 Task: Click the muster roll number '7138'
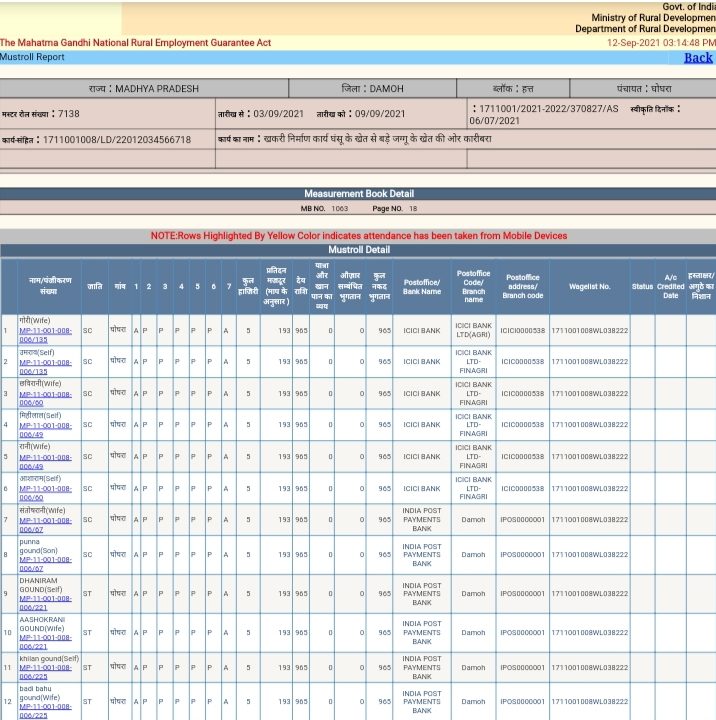(x=68, y=113)
